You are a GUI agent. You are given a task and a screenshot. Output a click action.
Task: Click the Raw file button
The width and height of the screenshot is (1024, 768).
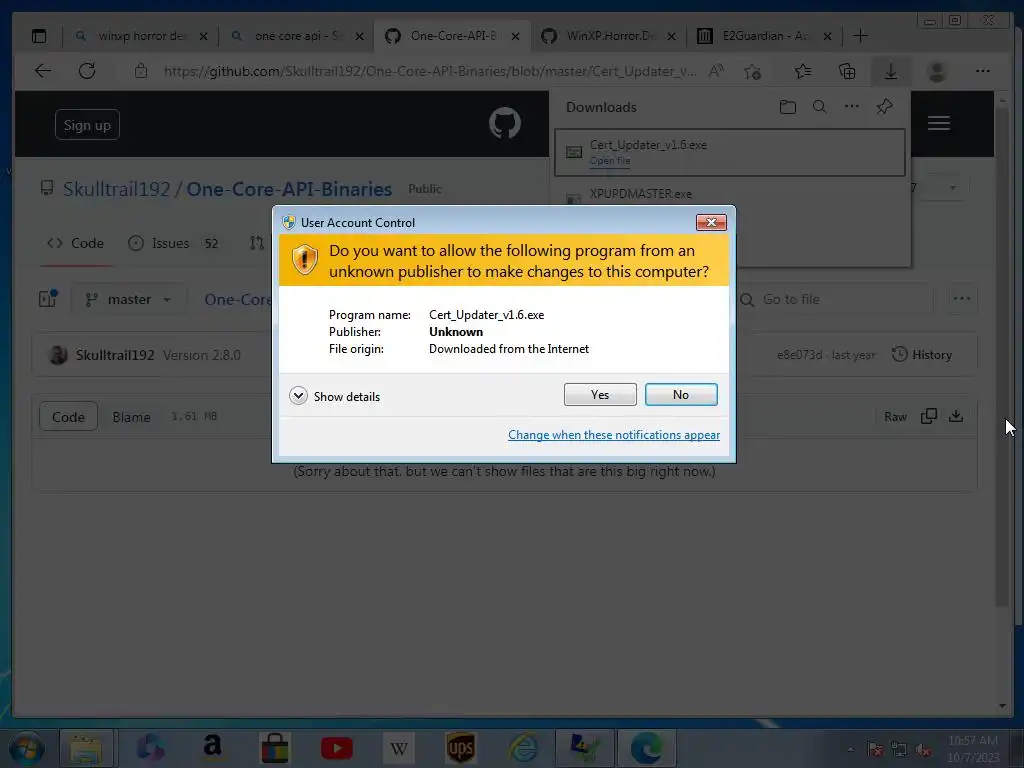[895, 417]
